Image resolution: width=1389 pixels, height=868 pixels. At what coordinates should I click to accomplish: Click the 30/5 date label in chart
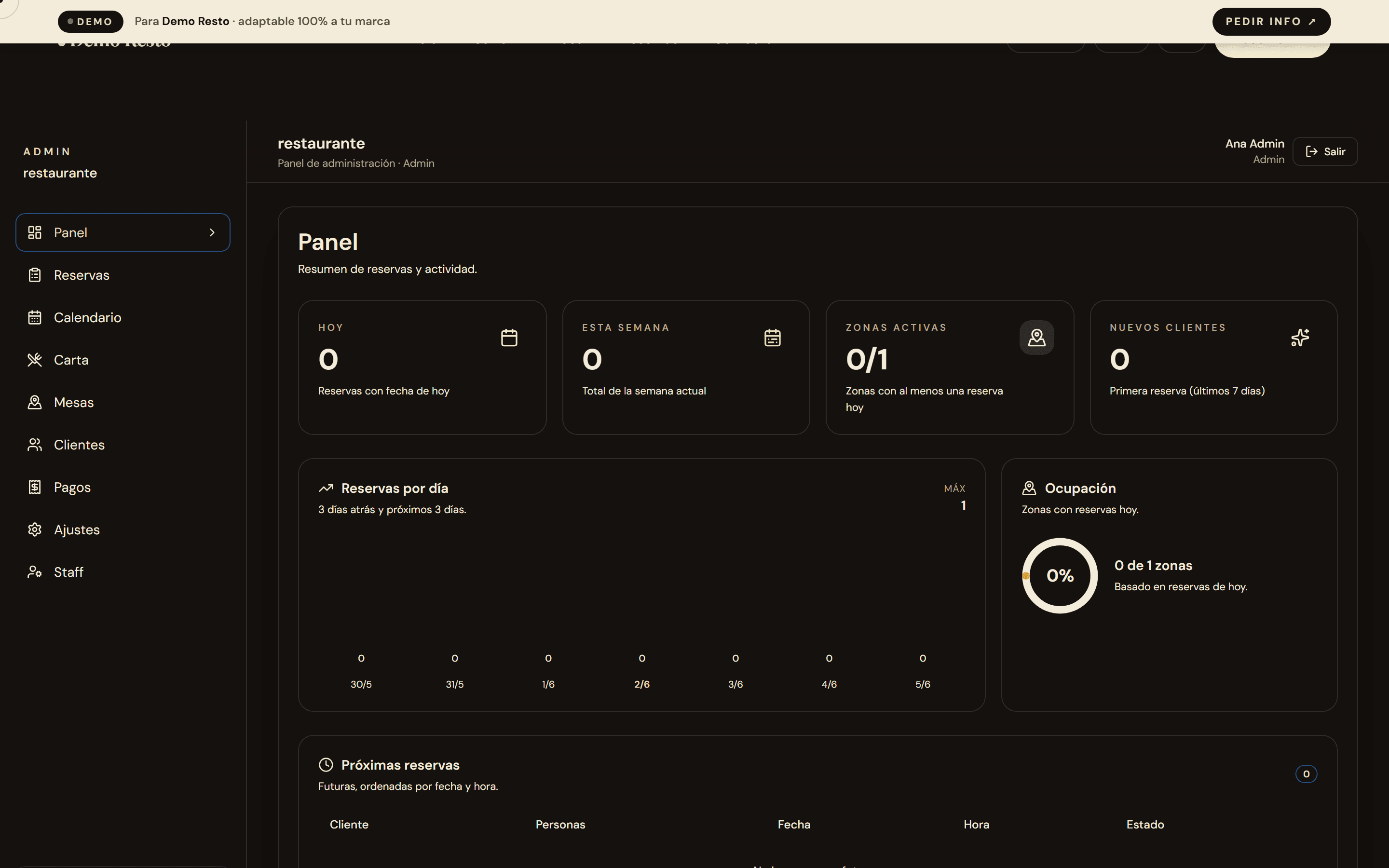pyautogui.click(x=361, y=684)
